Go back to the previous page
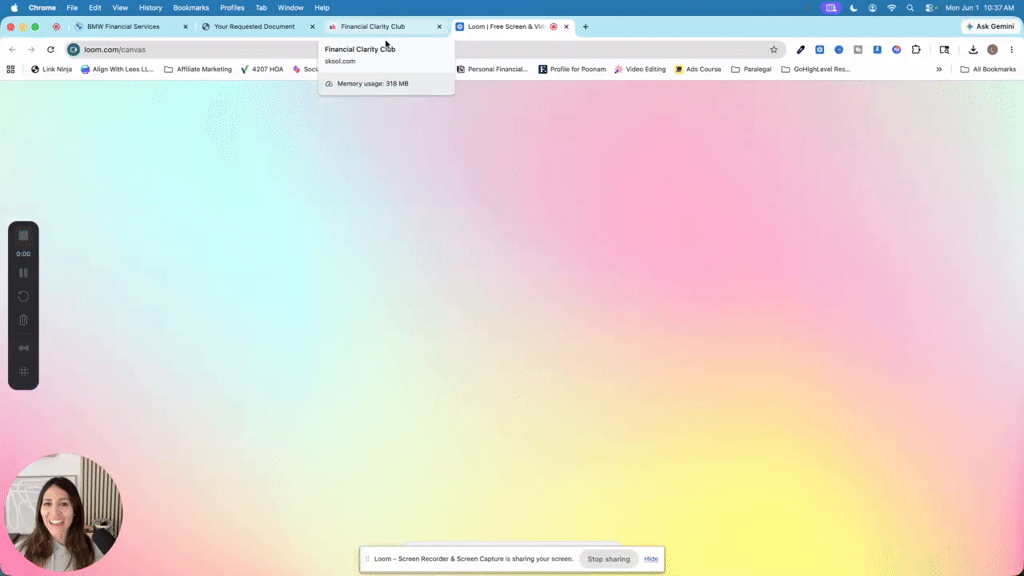Screen dimensions: 1024x576 [12, 50]
